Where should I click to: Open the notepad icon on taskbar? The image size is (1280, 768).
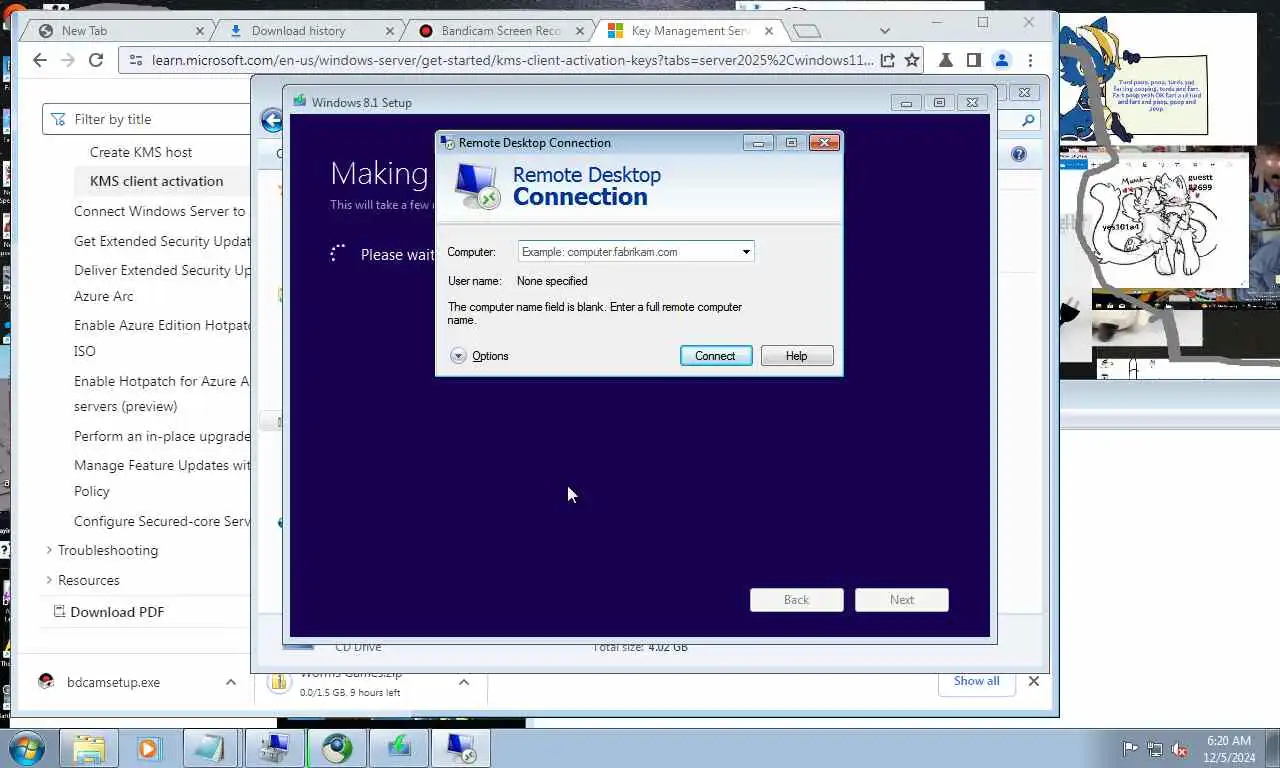pyautogui.click(x=209, y=748)
